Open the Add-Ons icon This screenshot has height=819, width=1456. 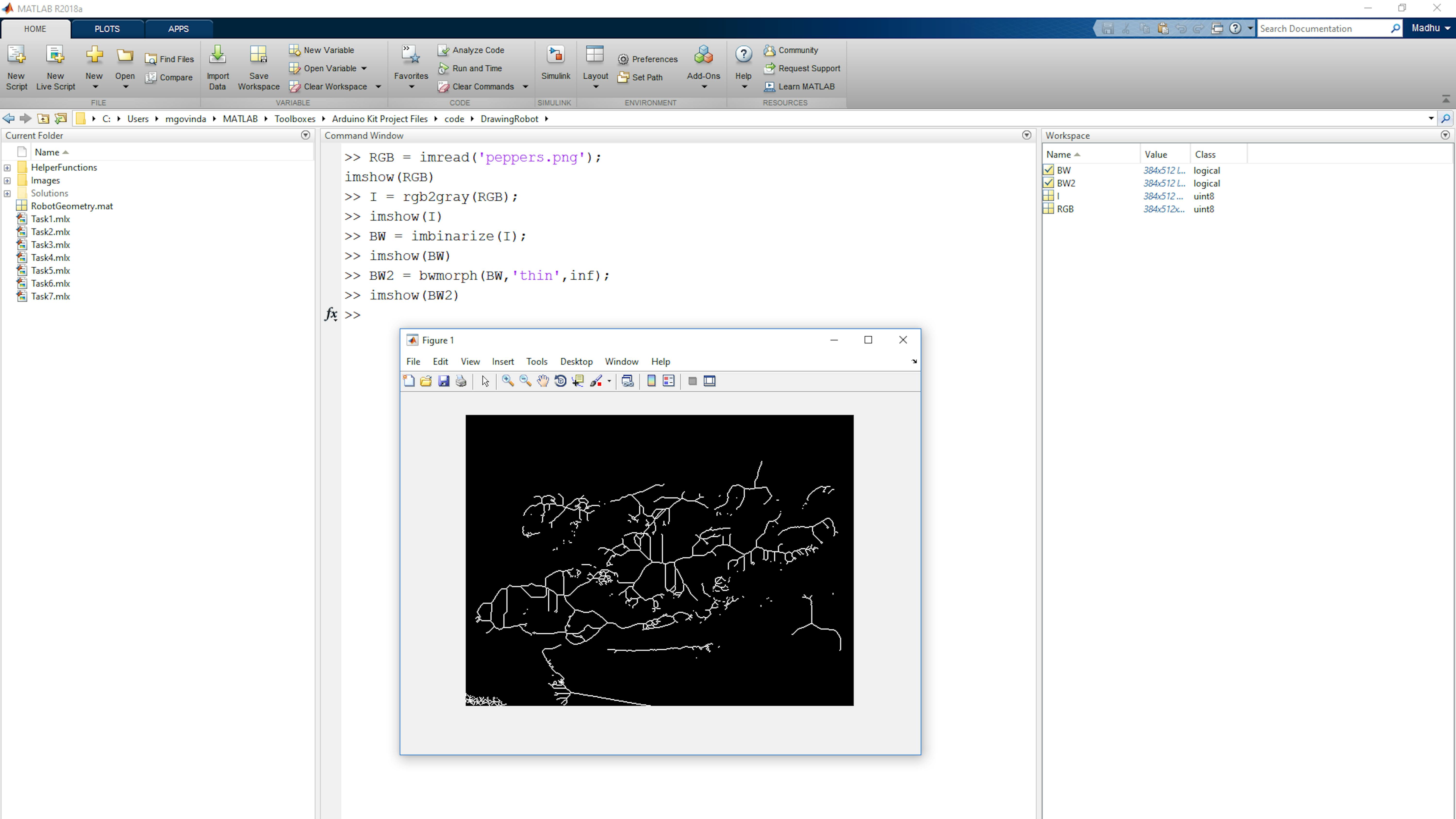coord(703,55)
